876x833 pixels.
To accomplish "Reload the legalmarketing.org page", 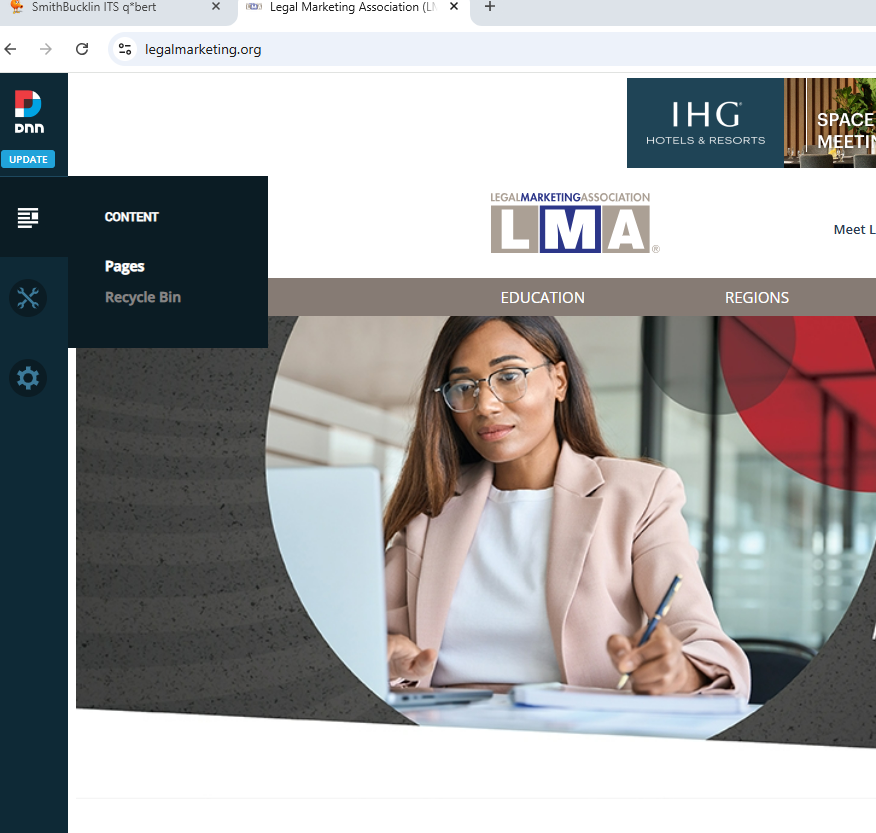I will point(82,48).
